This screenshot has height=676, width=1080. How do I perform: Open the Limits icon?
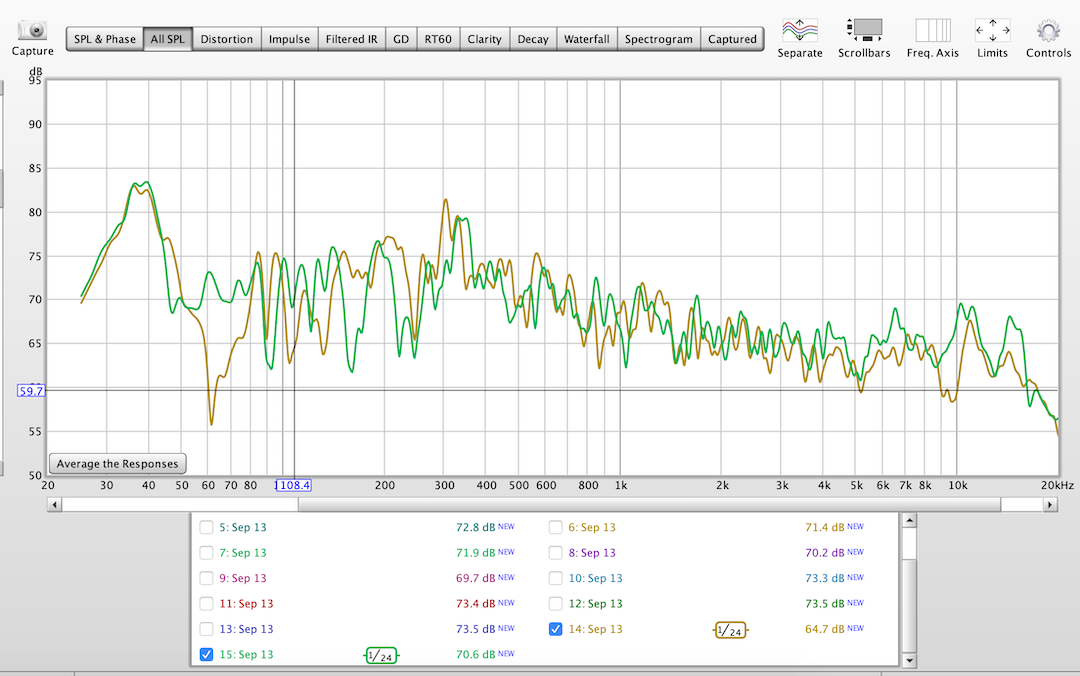(x=992, y=29)
